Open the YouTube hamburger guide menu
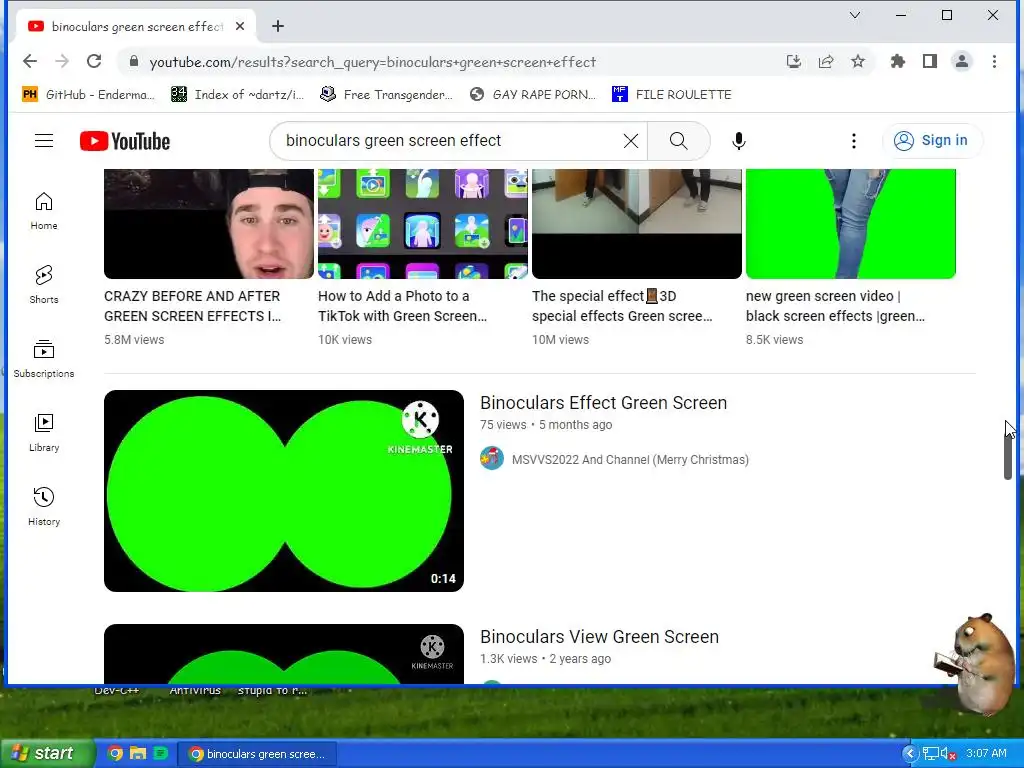 pos(44,140)
